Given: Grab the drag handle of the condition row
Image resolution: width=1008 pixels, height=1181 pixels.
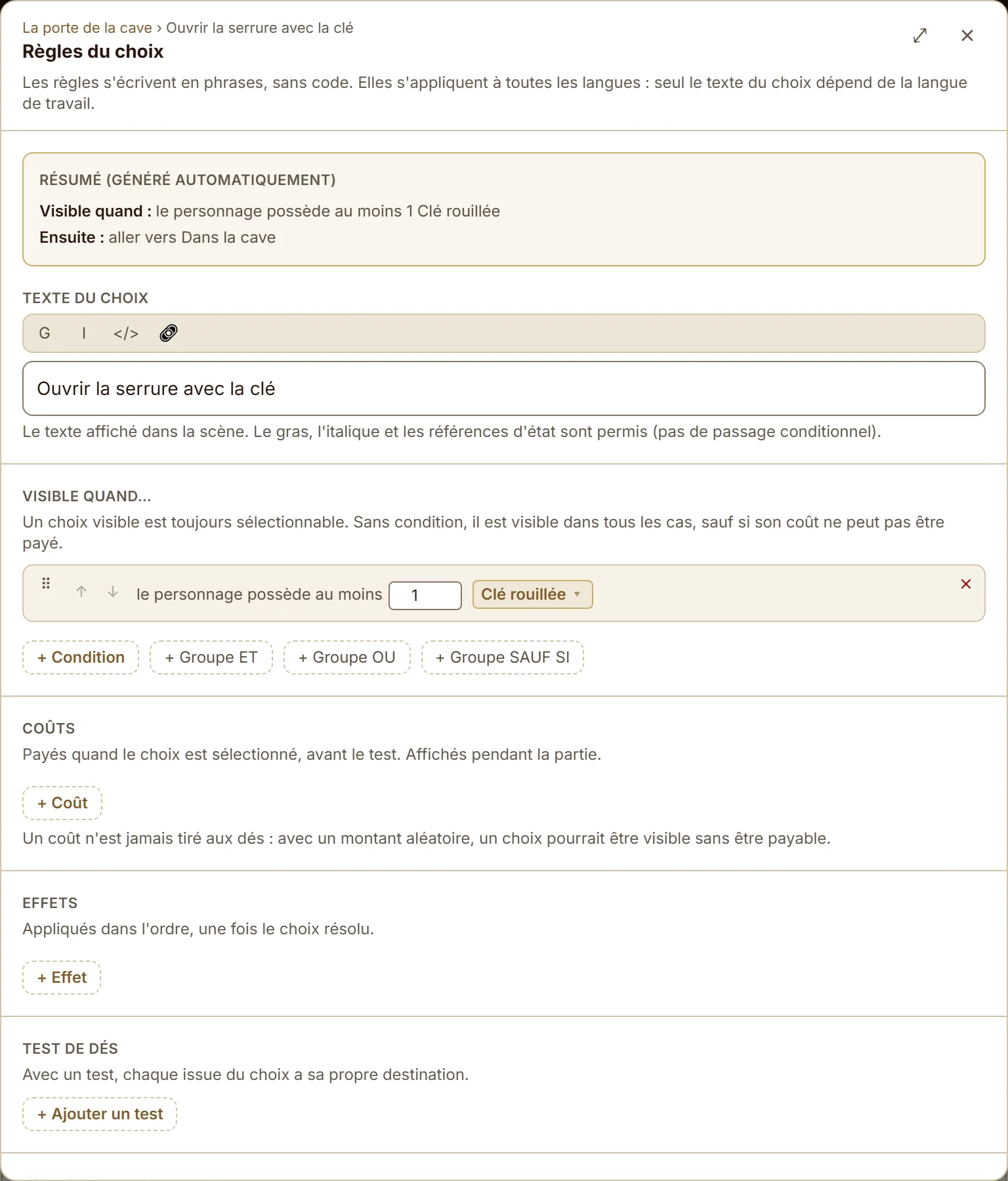Looking at the screenshot, I should click(46, 583).
